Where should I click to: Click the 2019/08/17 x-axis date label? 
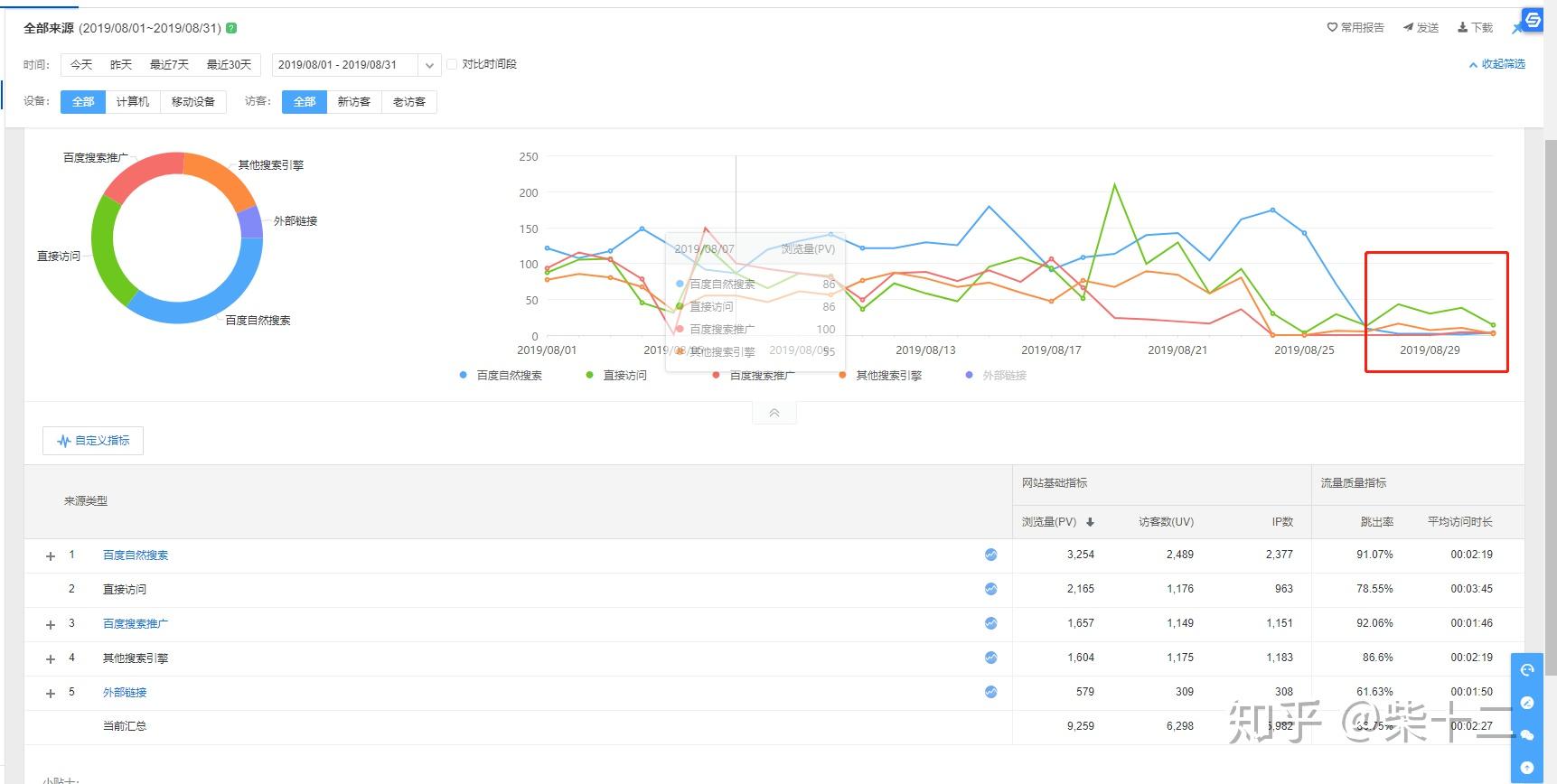coord(1051,350)
